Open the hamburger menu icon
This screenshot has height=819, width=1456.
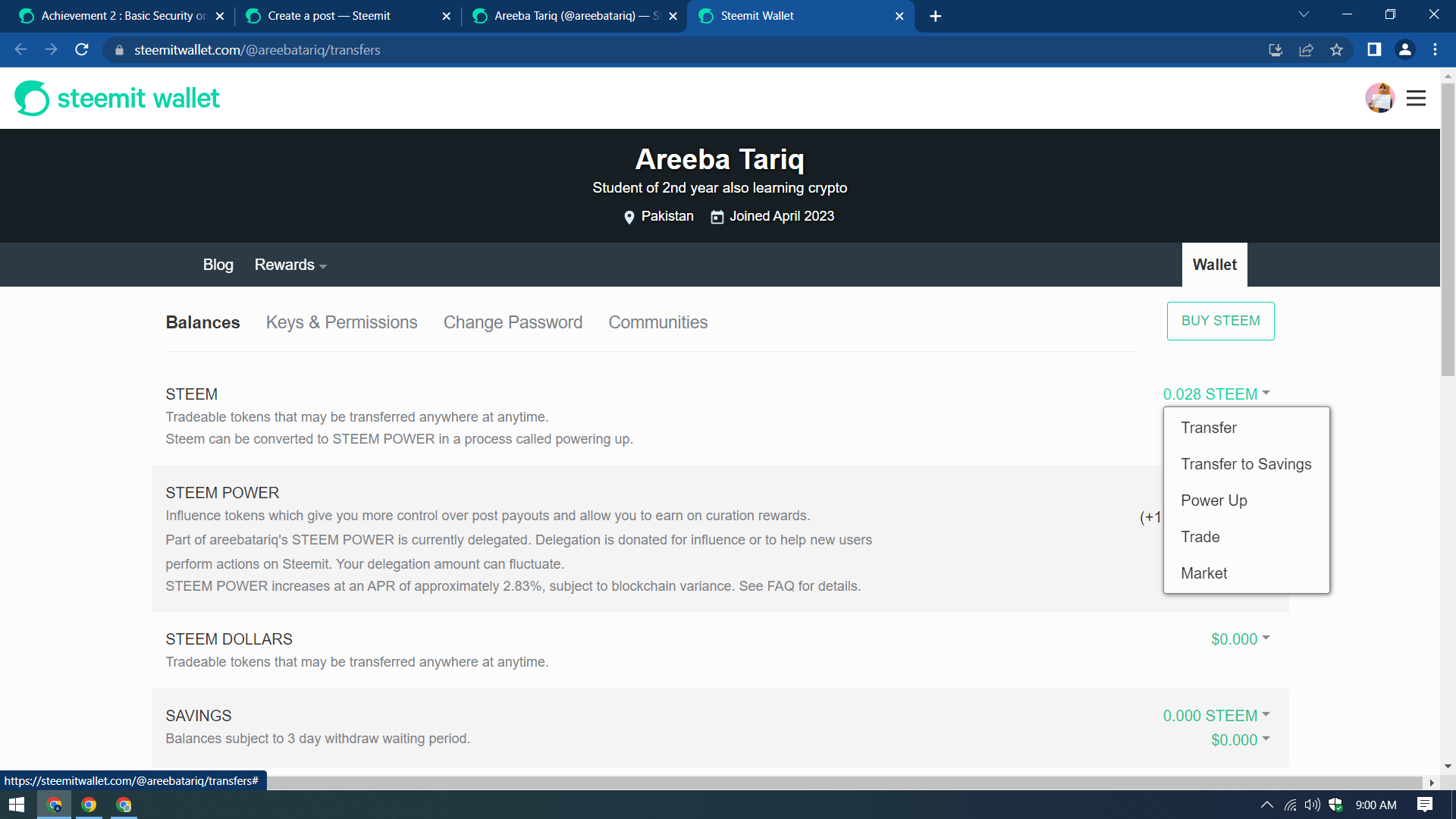1416,99
